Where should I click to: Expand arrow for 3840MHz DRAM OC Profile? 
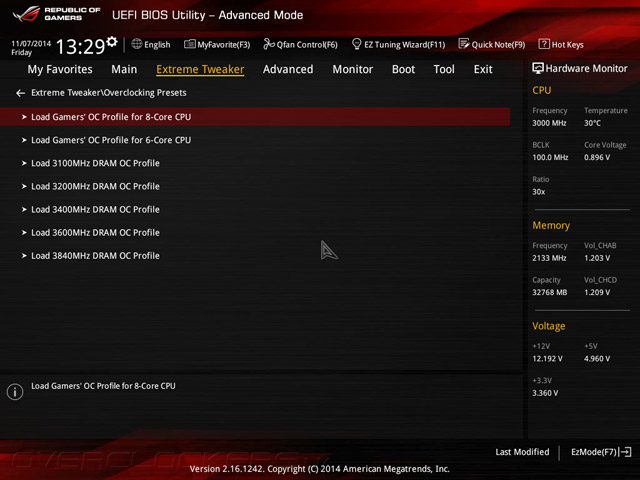(24, 256)
